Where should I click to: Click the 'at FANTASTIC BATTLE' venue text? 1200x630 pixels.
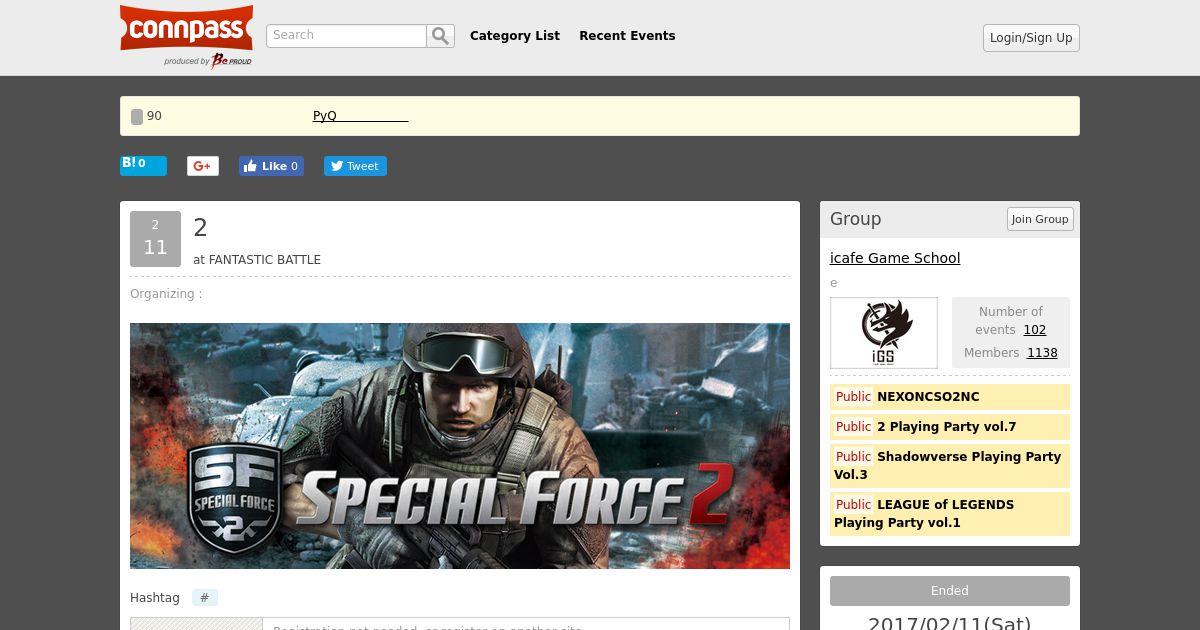tap(257, 260)
